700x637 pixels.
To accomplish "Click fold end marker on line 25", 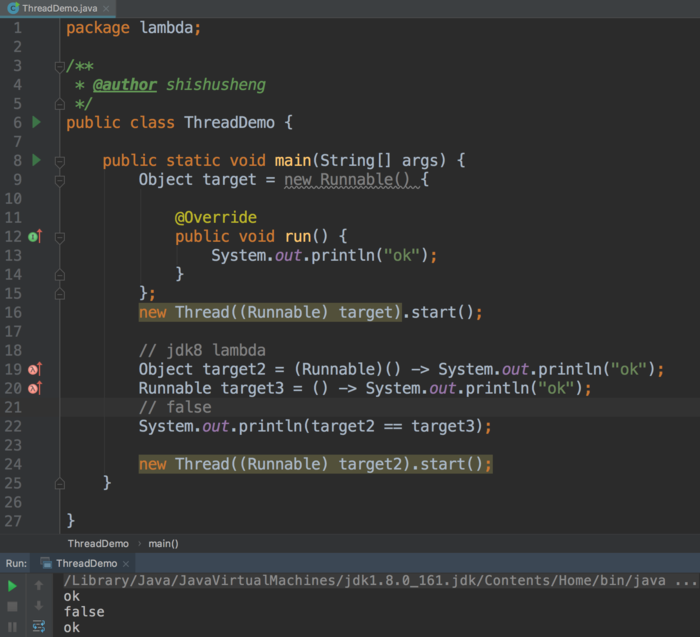I will 59,483.
